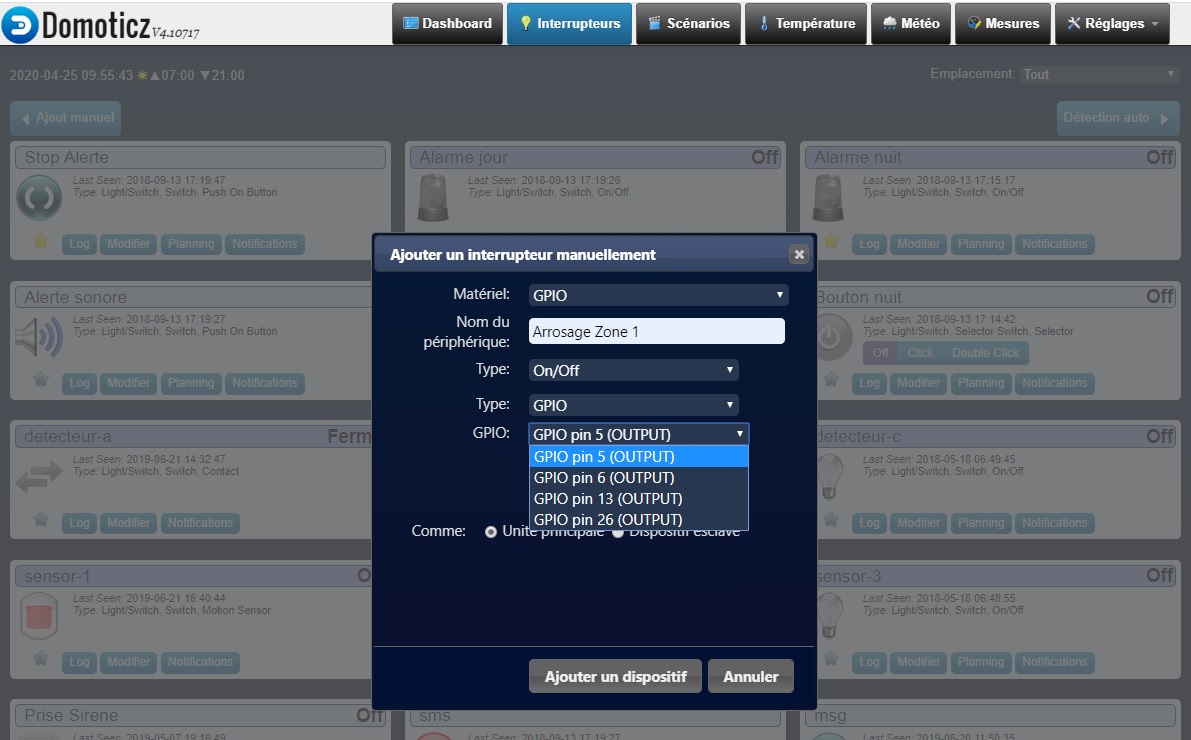
Task: Select the Dispositif esclave radio button
Action: point(618,532)
